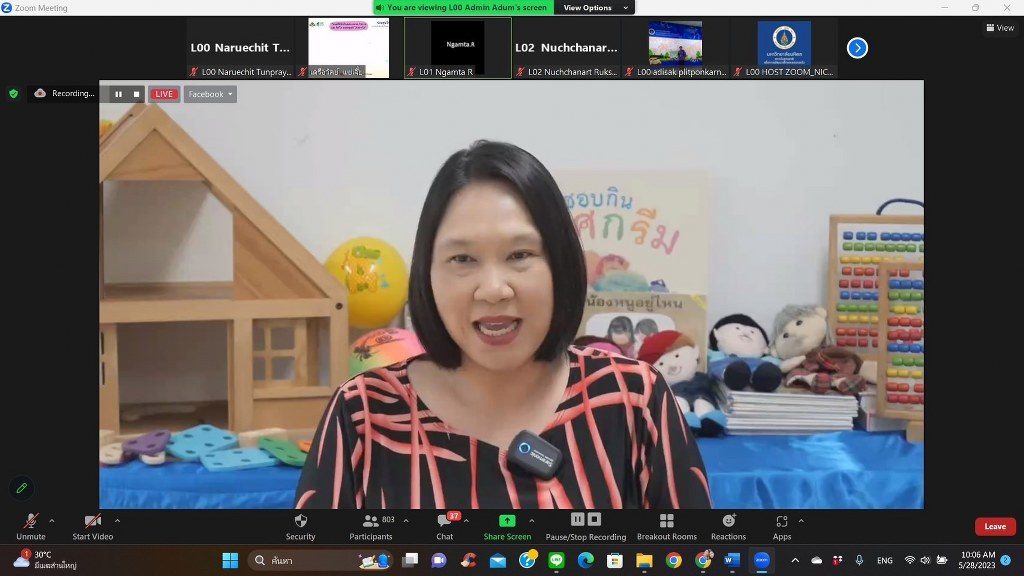The image size is (1024, 576).
Task: Click the green annotation pencil icon
Action: click(21, 488)
